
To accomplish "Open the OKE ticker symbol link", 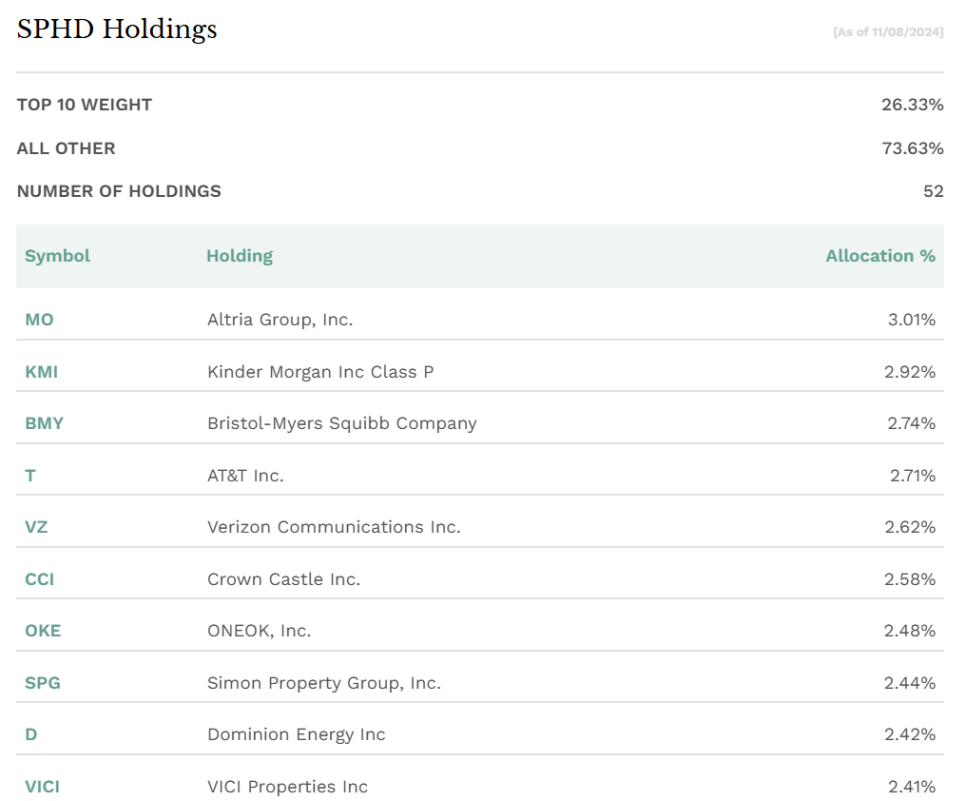I will pyautogui.click(x=43, y=630).
